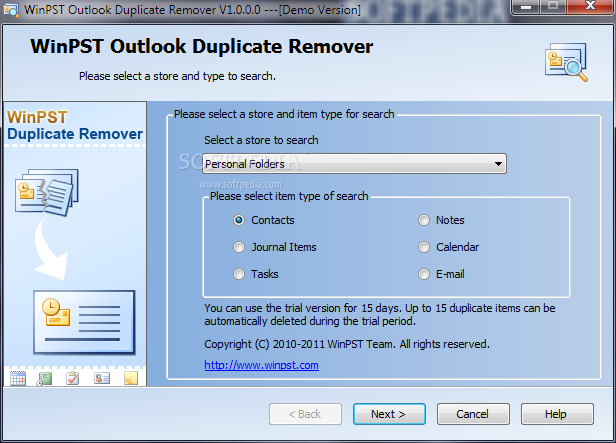The height and width of the screenshot is (443, 616).
Task: Click the trial version 15 days notice text
Action: click(380, 315)
